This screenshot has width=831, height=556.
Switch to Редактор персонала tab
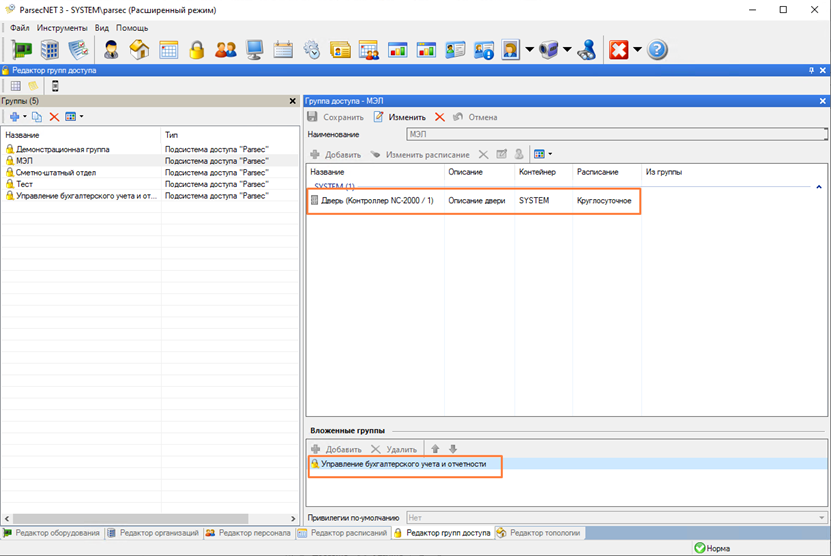(248, 533)
